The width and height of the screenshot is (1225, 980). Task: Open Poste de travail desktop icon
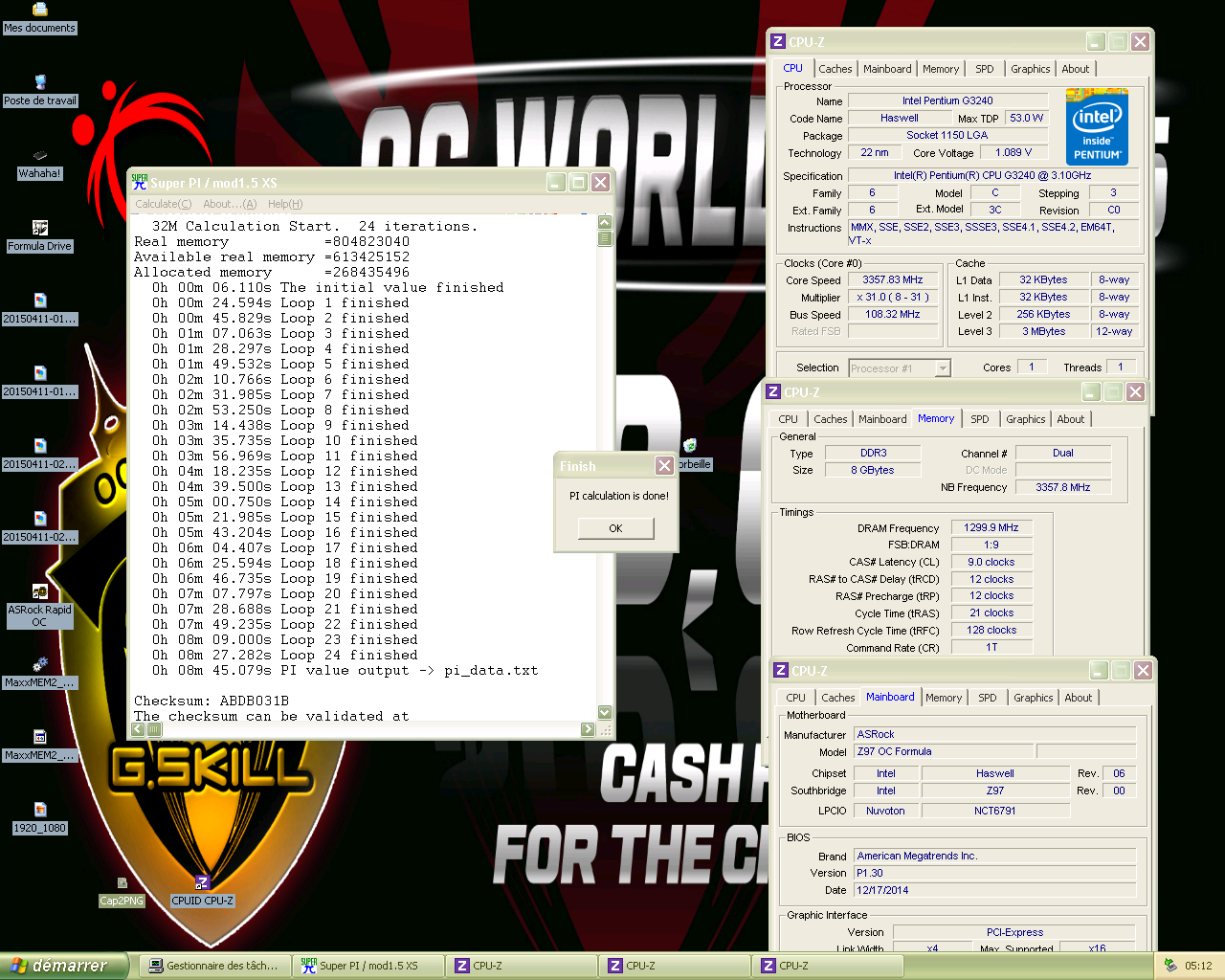[x=39, y=91]
